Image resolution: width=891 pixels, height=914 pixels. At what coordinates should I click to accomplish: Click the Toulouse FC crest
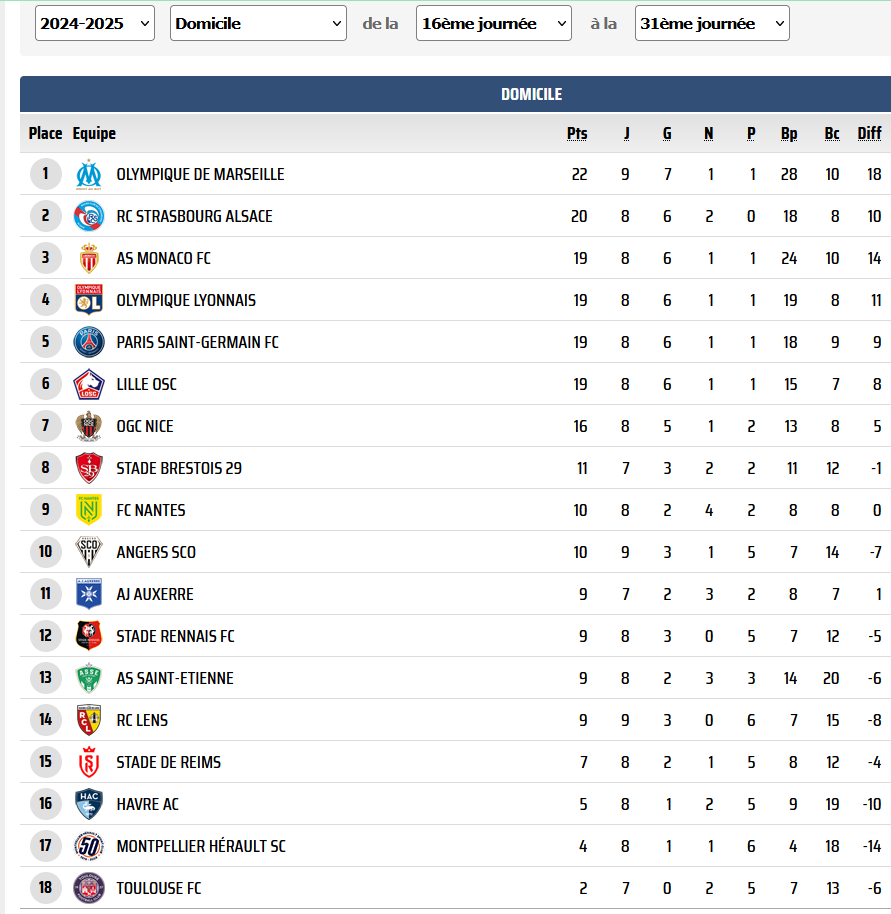coord(89,888)
